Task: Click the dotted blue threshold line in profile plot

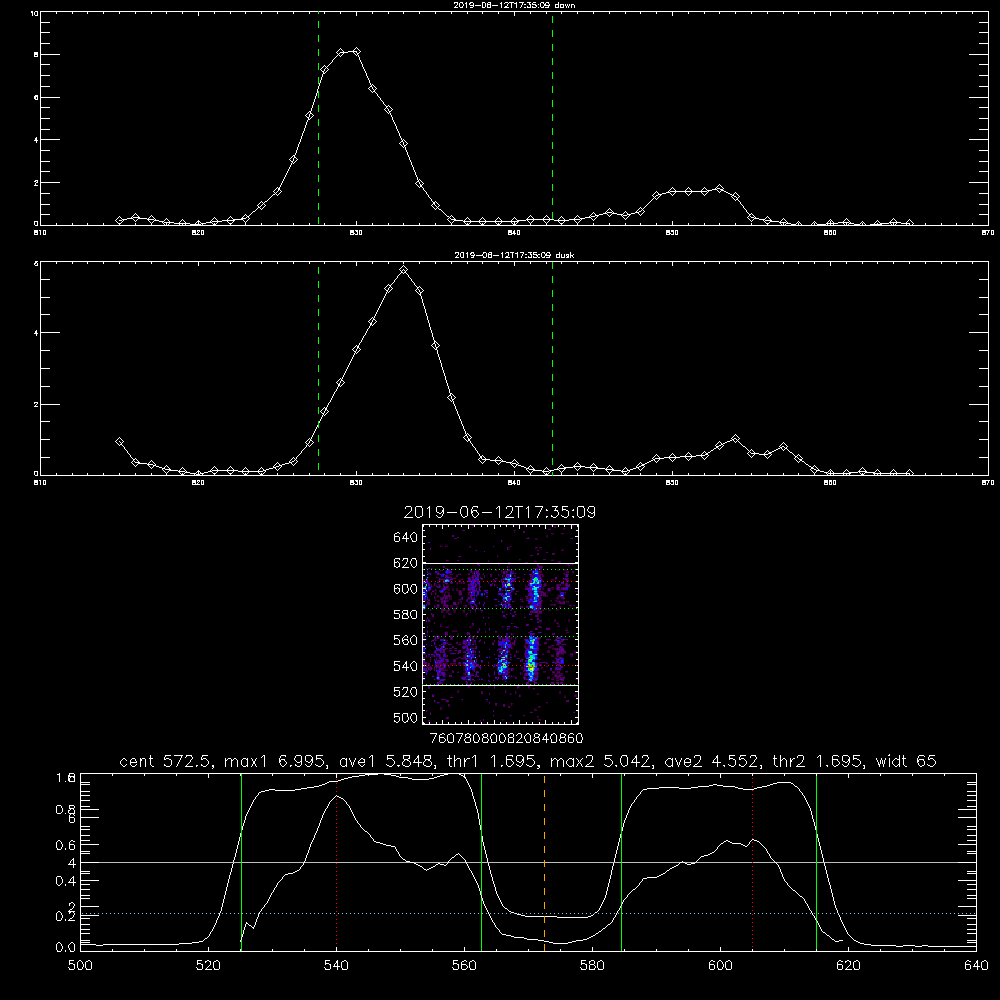Action: point(528,913)
